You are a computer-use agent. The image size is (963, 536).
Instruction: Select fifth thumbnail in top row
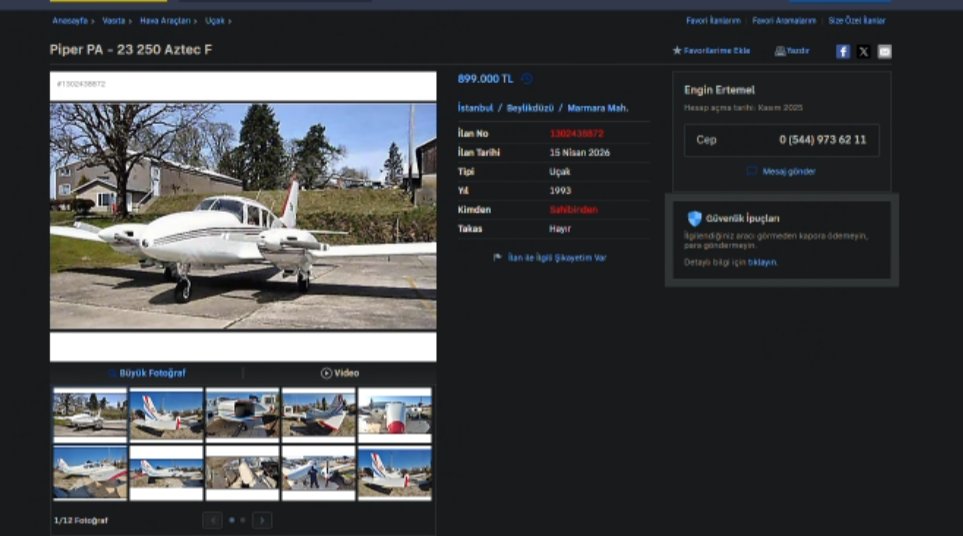click(395, 414)
